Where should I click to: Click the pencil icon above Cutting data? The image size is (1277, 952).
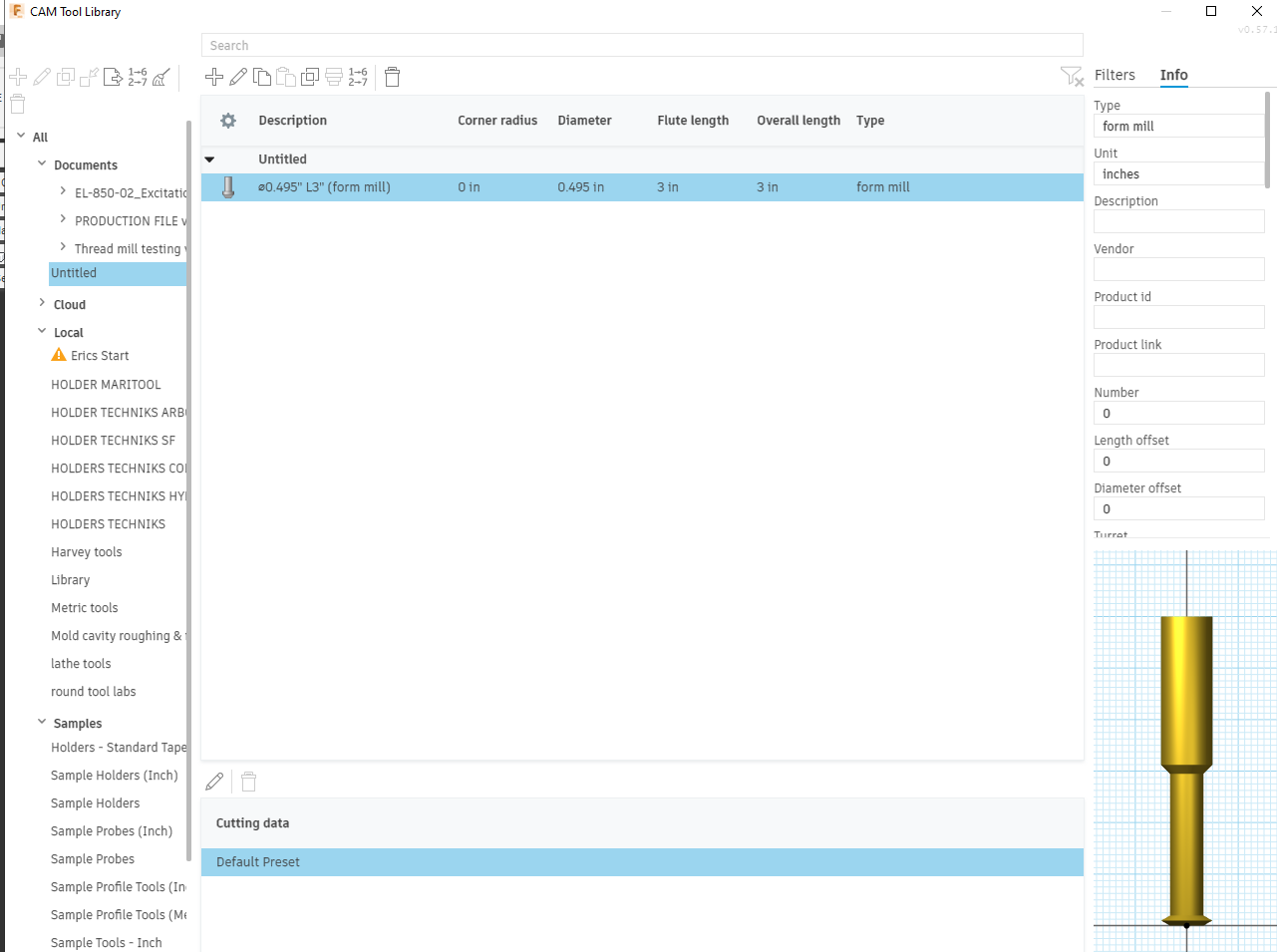tap(214, 782)
